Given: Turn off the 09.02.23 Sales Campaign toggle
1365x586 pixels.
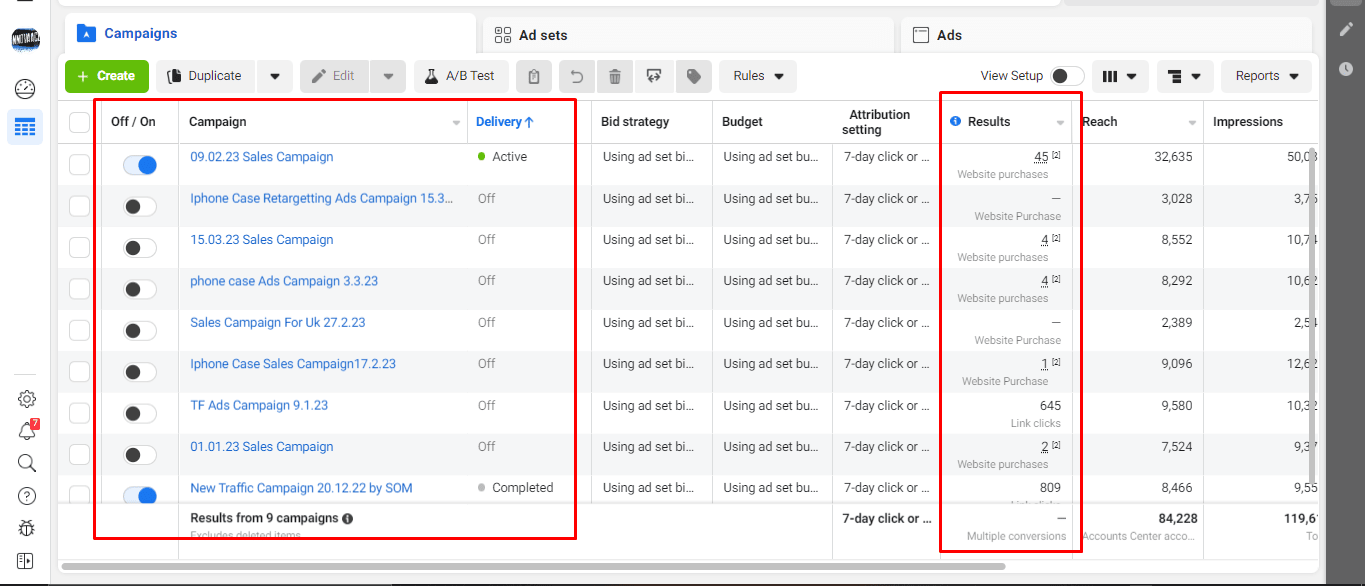Looking at the screenshot, I should coord(140,165).
